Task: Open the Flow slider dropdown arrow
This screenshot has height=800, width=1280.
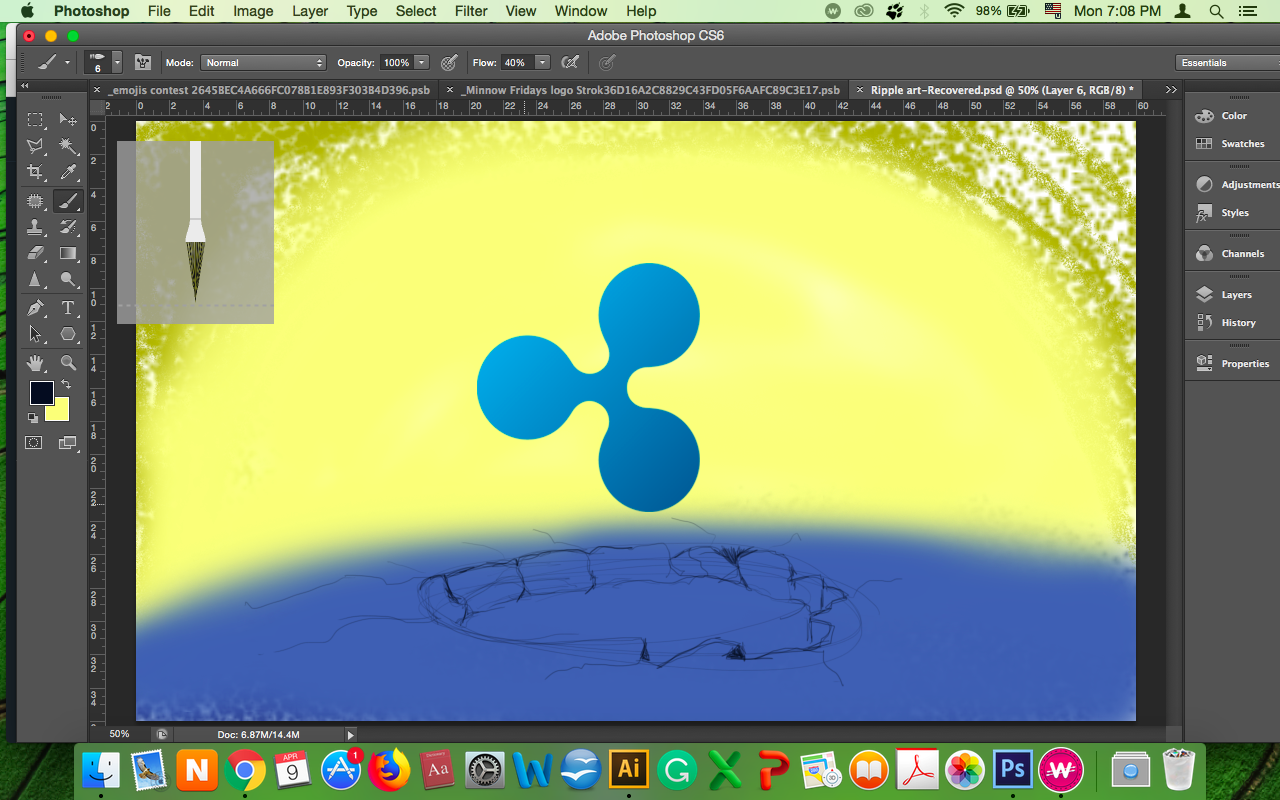Action: [543, 62]
